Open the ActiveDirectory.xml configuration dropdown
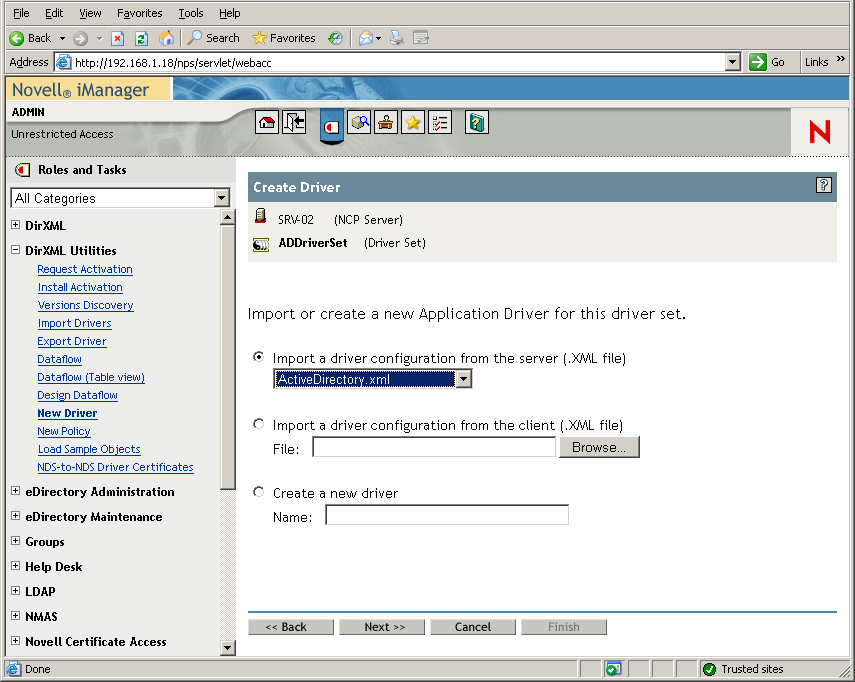Screen dimensions: 855x682 [462, 378]
